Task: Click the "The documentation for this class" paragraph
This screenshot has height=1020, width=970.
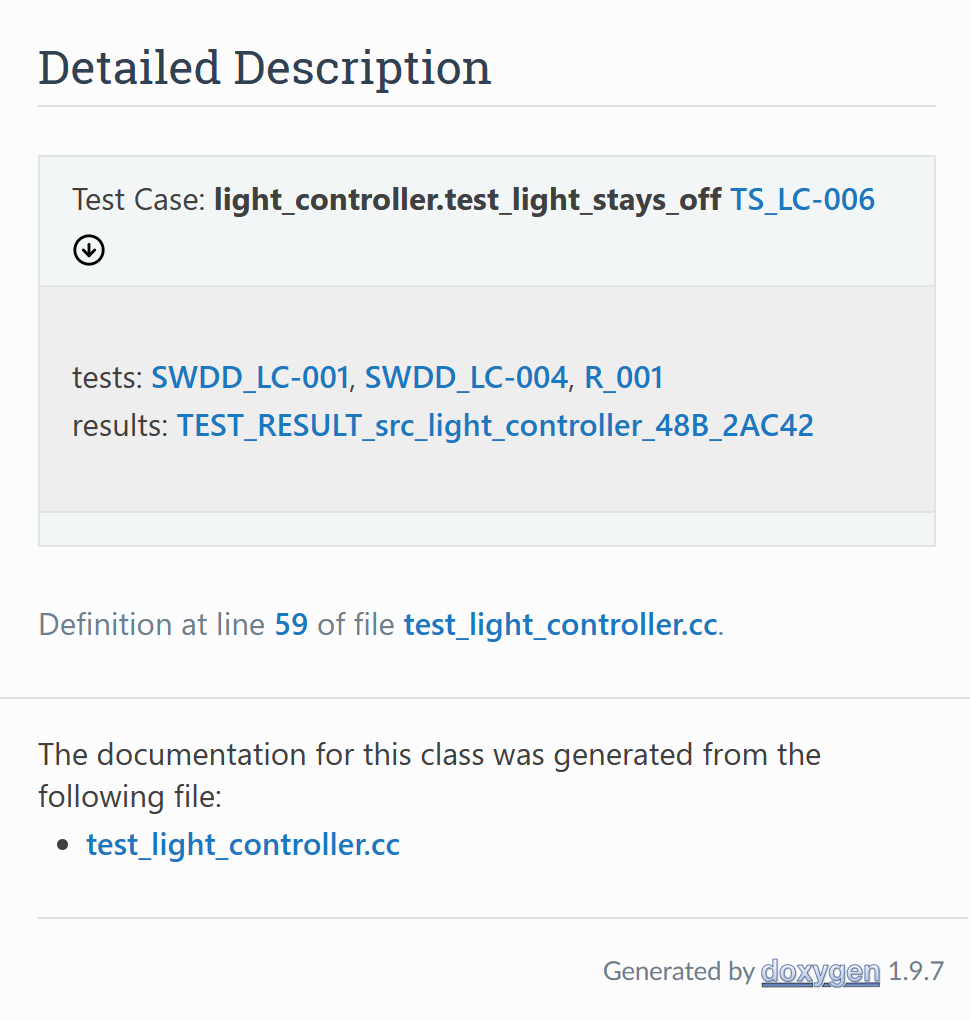Action: tap(429, 755)
